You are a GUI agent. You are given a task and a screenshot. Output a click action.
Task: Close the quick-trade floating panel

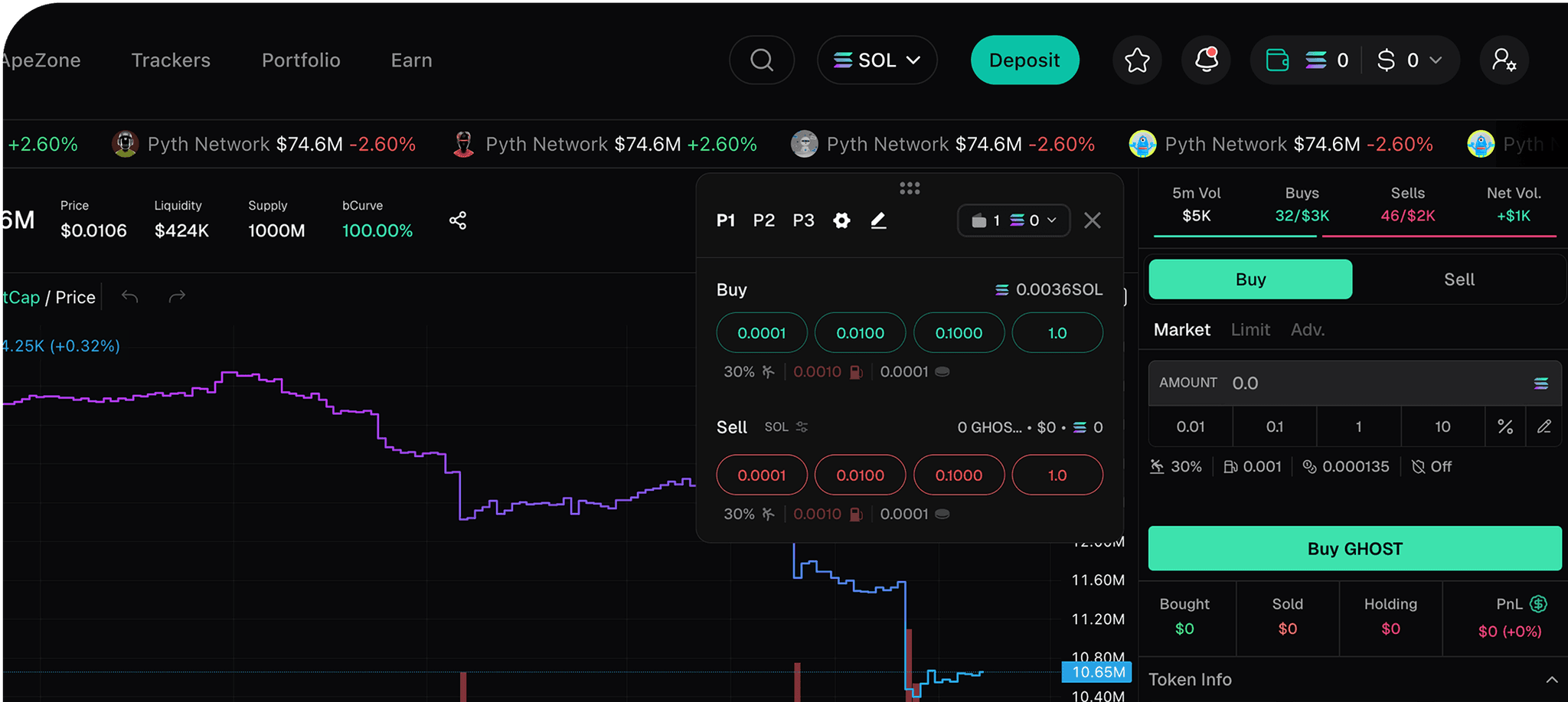pos(1093,220)
